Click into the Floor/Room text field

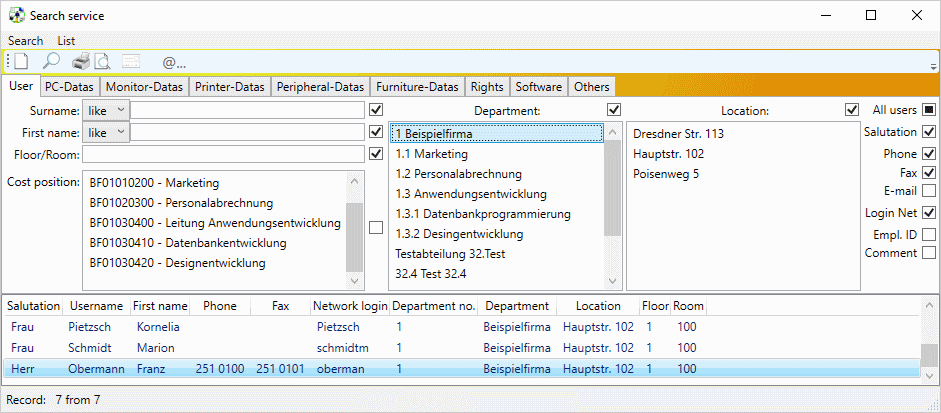(224, 155)
